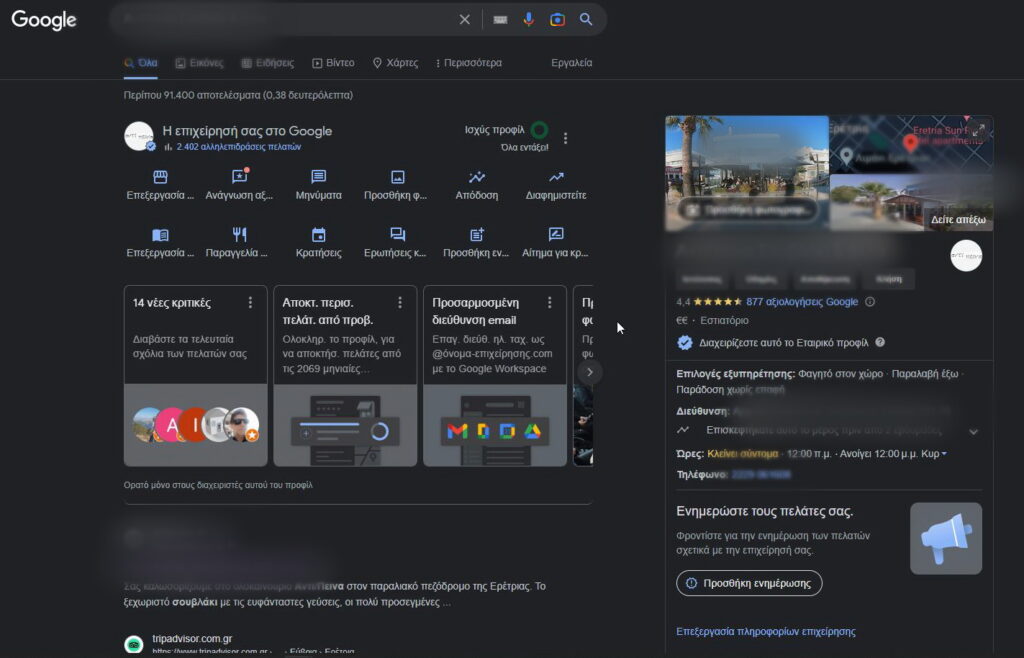Click the Προσθήκη ενημέρωσης button

[x=749, y=583]
